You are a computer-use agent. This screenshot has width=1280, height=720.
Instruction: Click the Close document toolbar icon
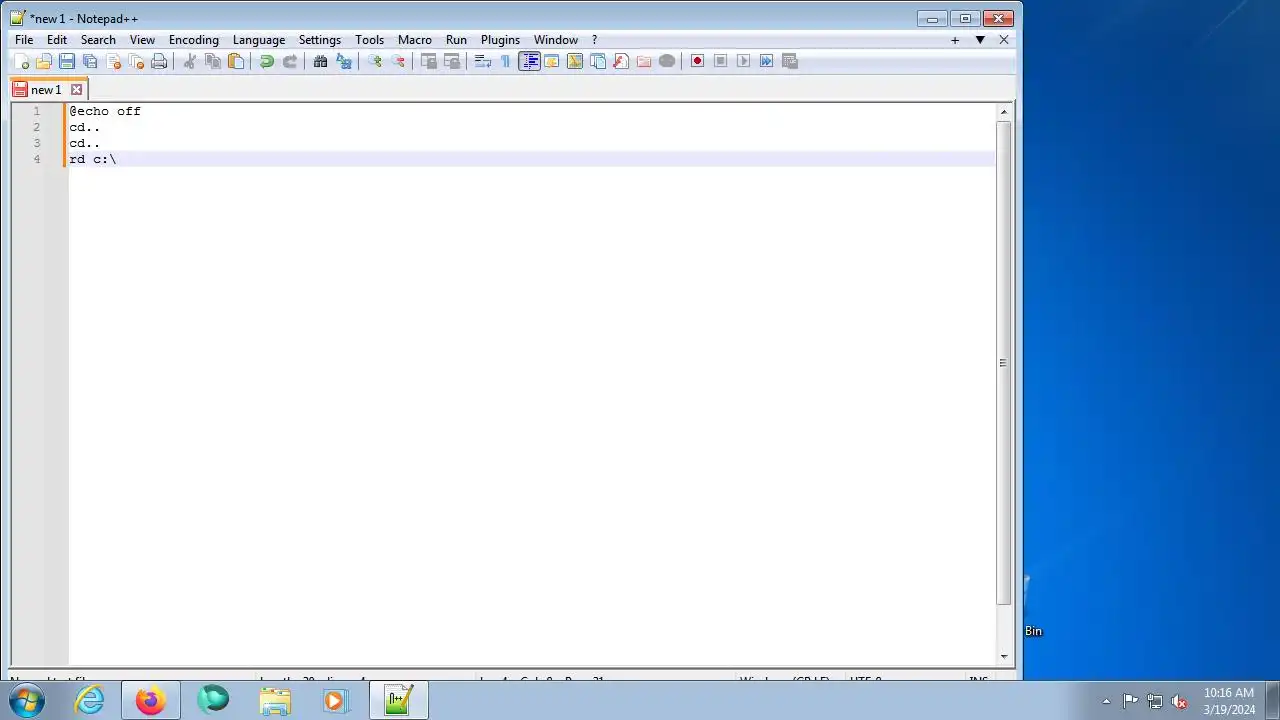(x=113, y=61)
